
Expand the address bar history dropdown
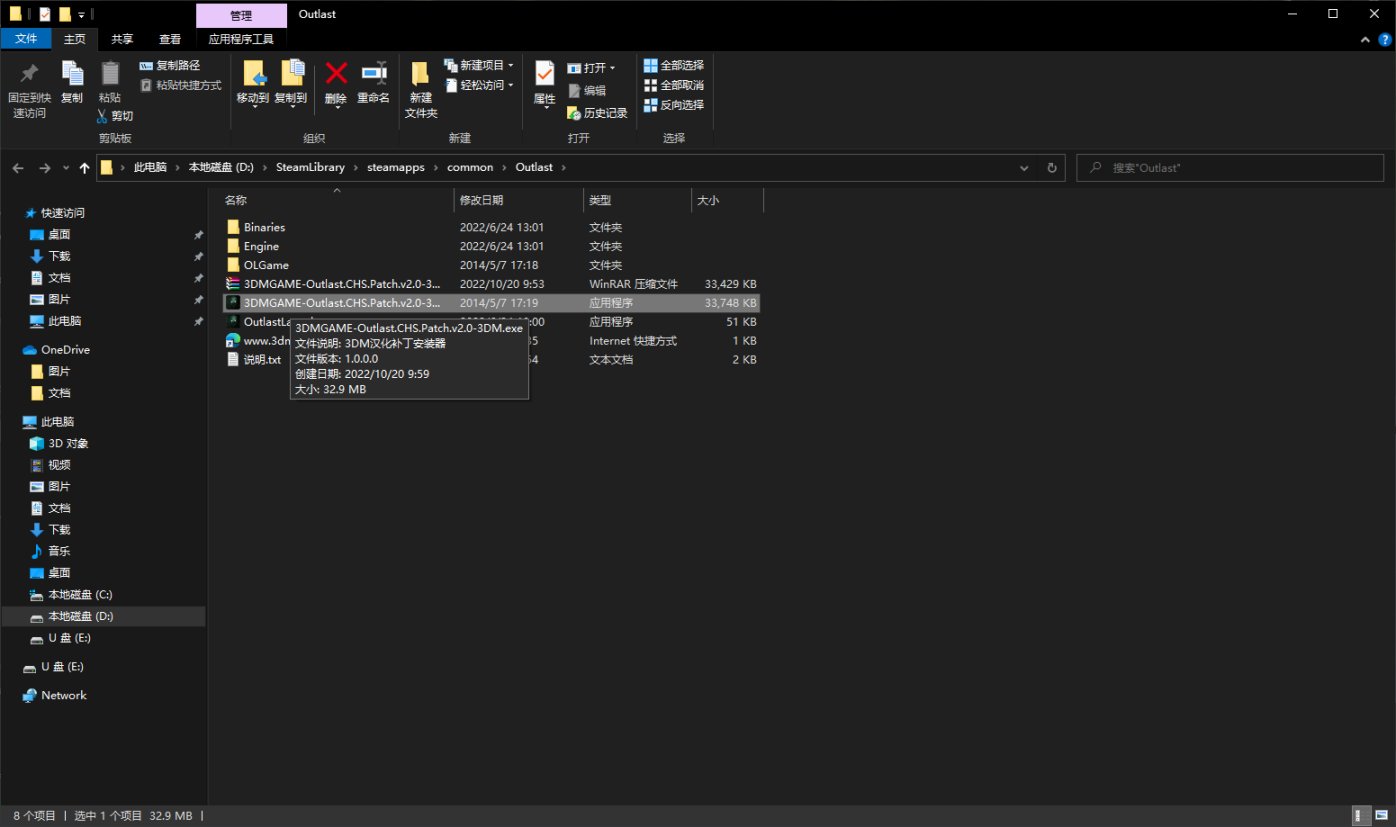click(1024, 168)
